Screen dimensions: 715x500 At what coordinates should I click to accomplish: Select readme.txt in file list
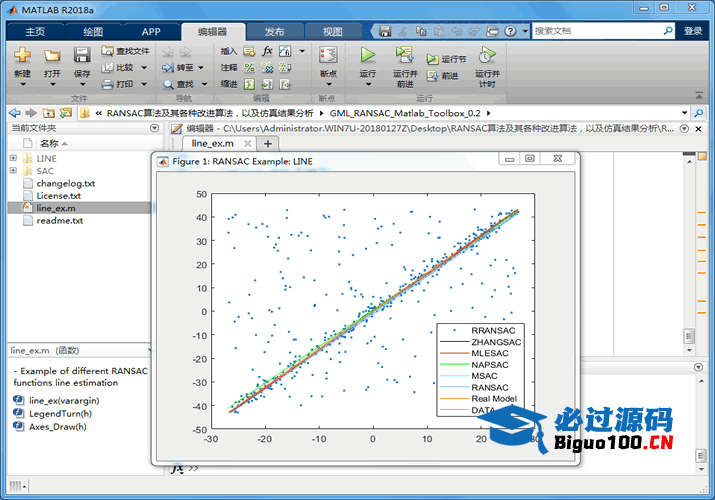coord(60,221)
